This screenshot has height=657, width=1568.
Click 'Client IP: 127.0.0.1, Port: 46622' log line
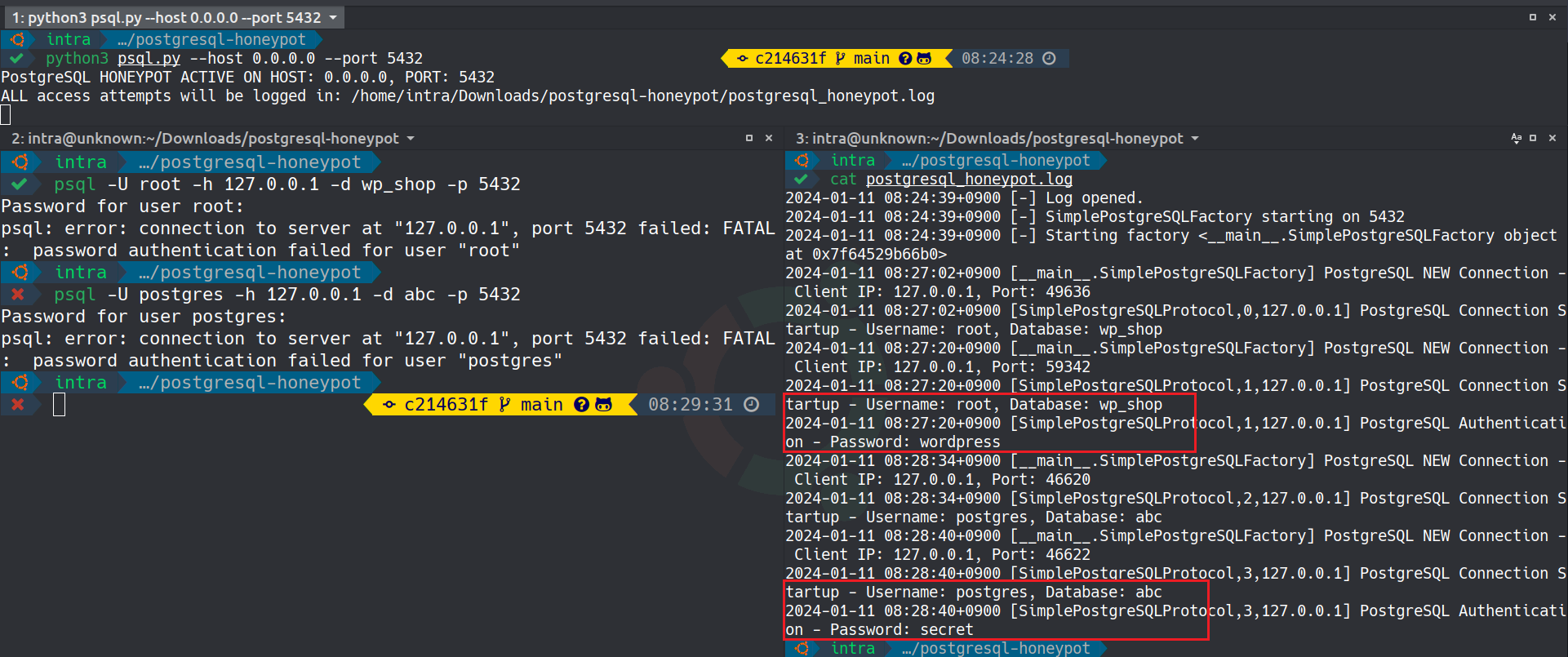[942, 555]
